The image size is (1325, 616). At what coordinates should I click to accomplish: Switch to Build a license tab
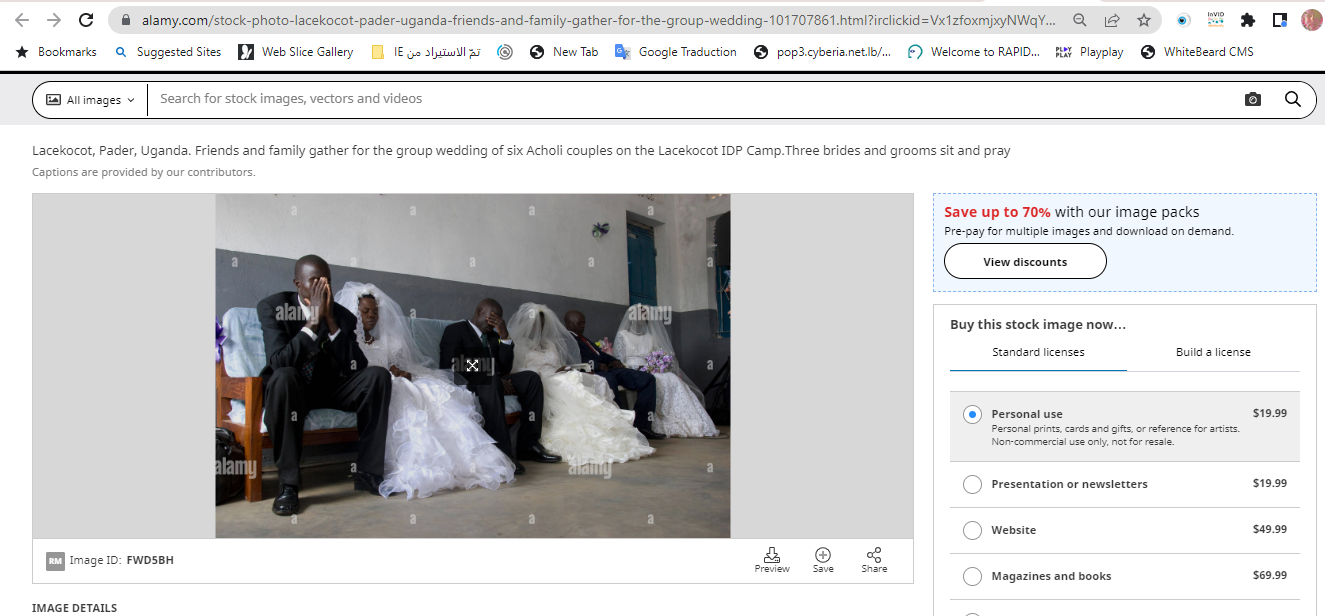click(x=1212, y=352)
